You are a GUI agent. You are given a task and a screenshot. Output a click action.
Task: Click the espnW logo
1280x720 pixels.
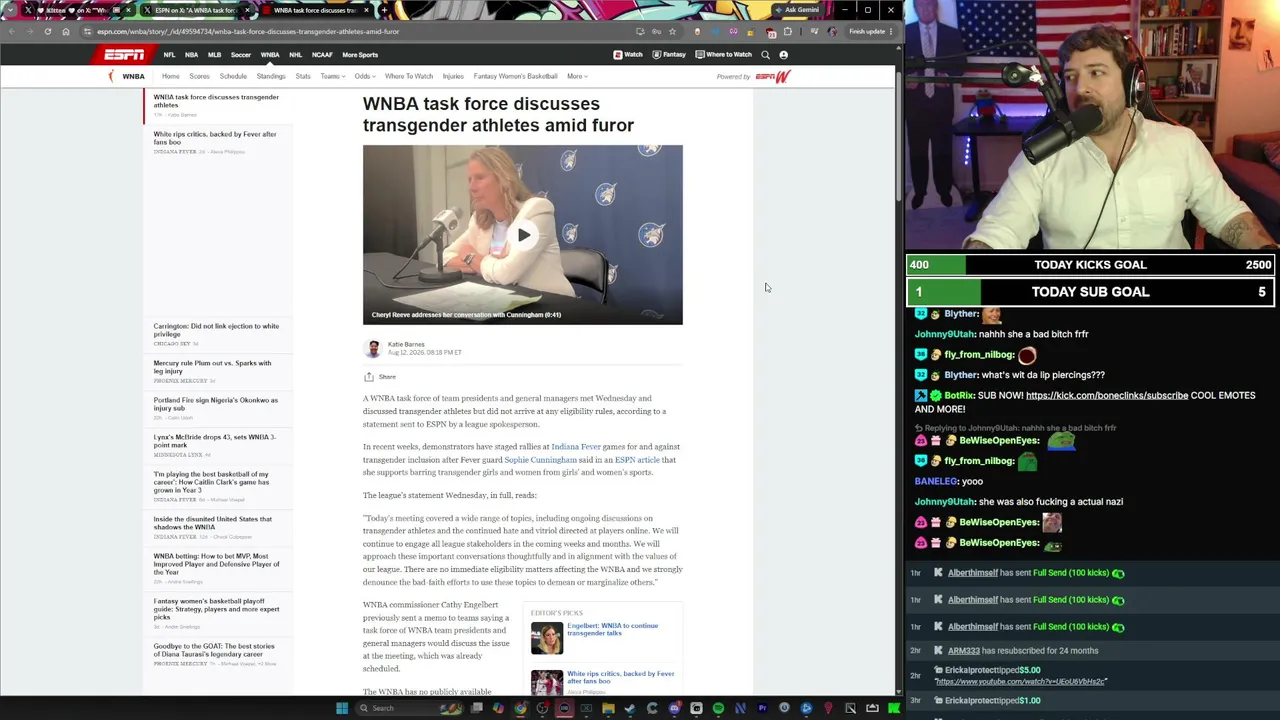772,76
